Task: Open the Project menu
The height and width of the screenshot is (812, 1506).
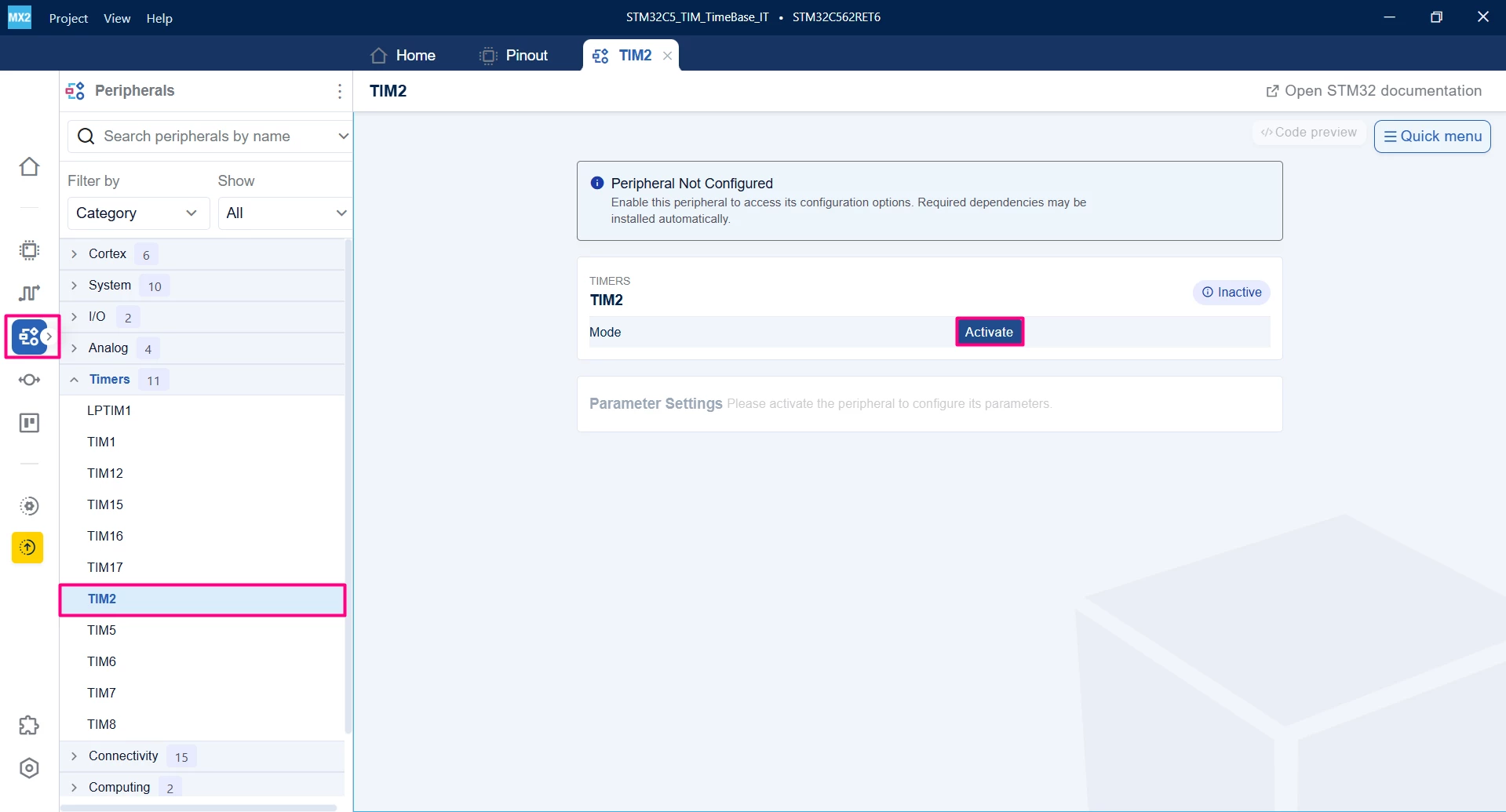Action: pos(68,18)
